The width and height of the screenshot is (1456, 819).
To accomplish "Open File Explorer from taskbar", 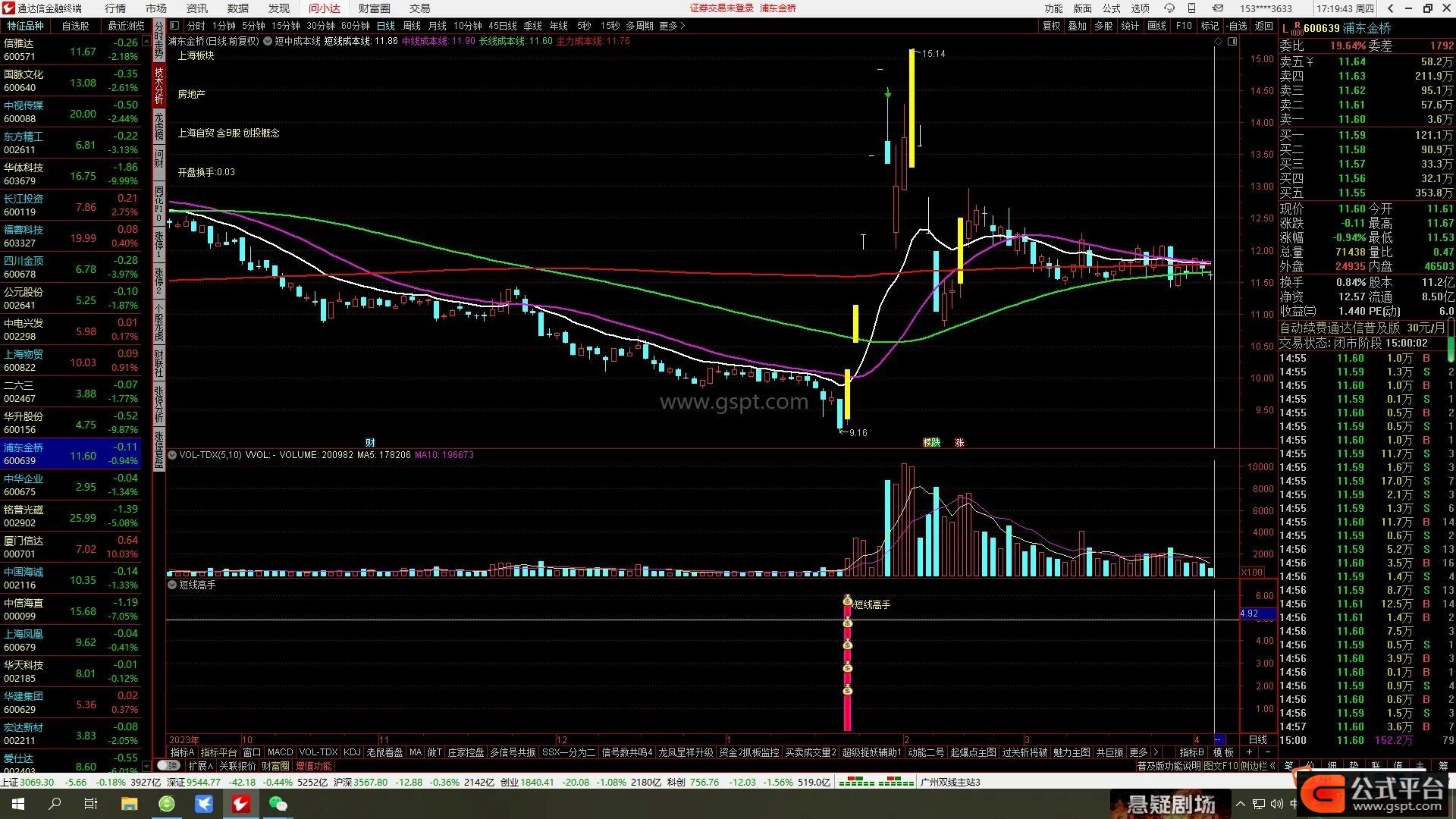I will (x=129, y=804).
